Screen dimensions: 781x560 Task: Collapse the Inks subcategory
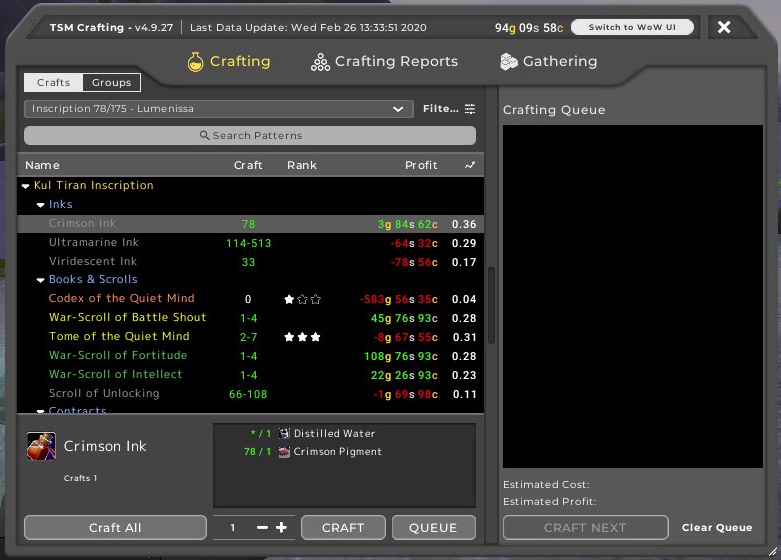40,205
